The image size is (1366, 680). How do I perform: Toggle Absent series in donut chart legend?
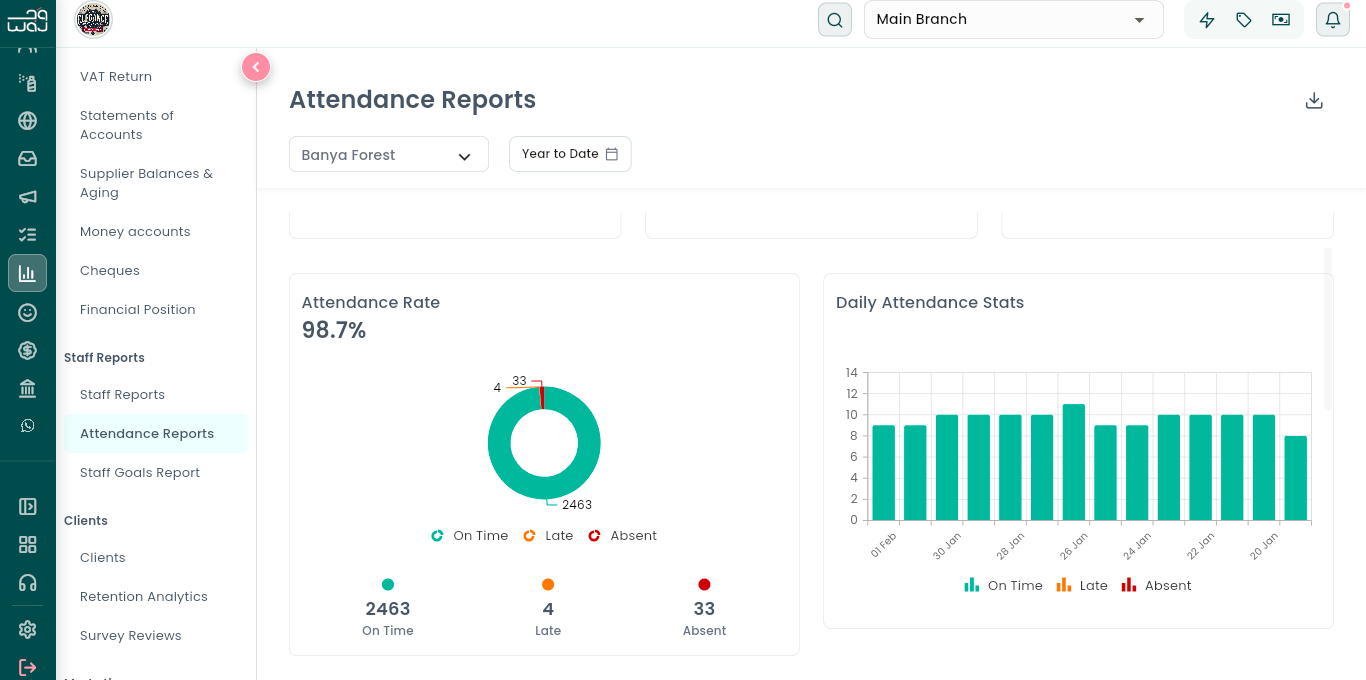pyautogui.click(x=622, y=536)
